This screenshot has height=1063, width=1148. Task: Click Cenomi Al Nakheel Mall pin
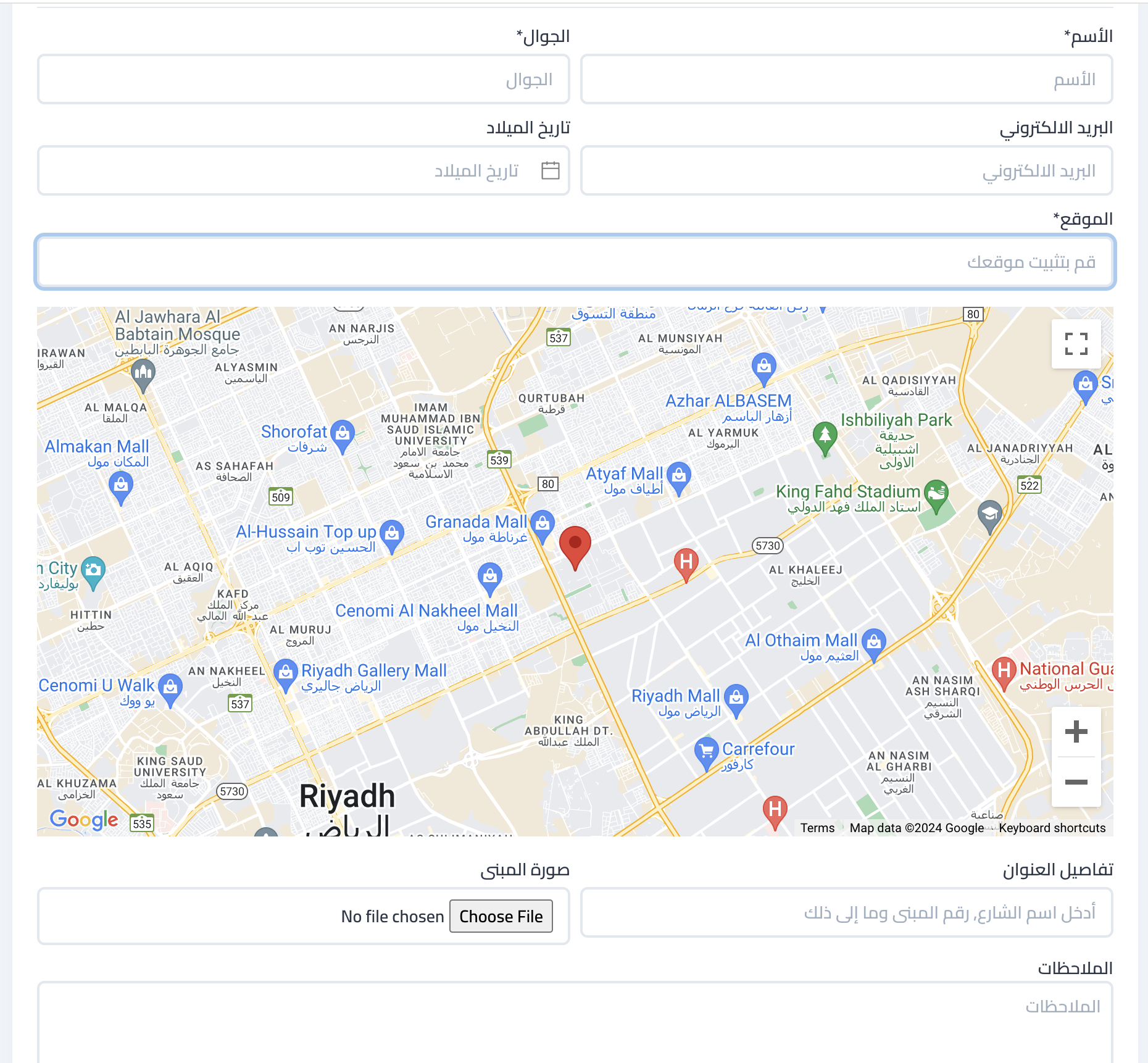click(x=490, y=579)
